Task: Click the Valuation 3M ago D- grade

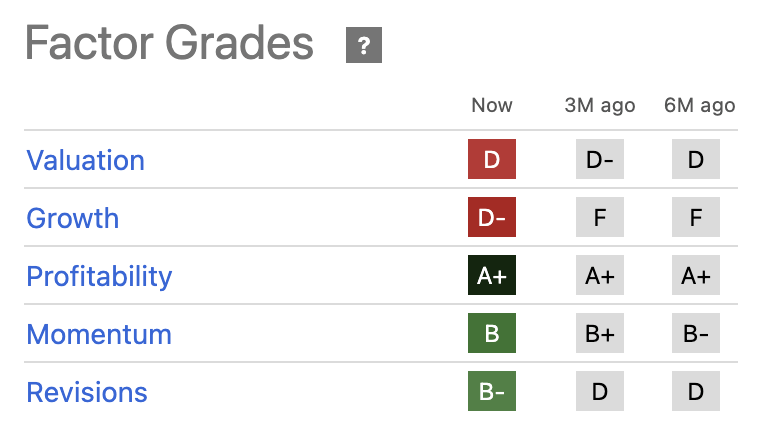Action: click(x=600, y=160)
